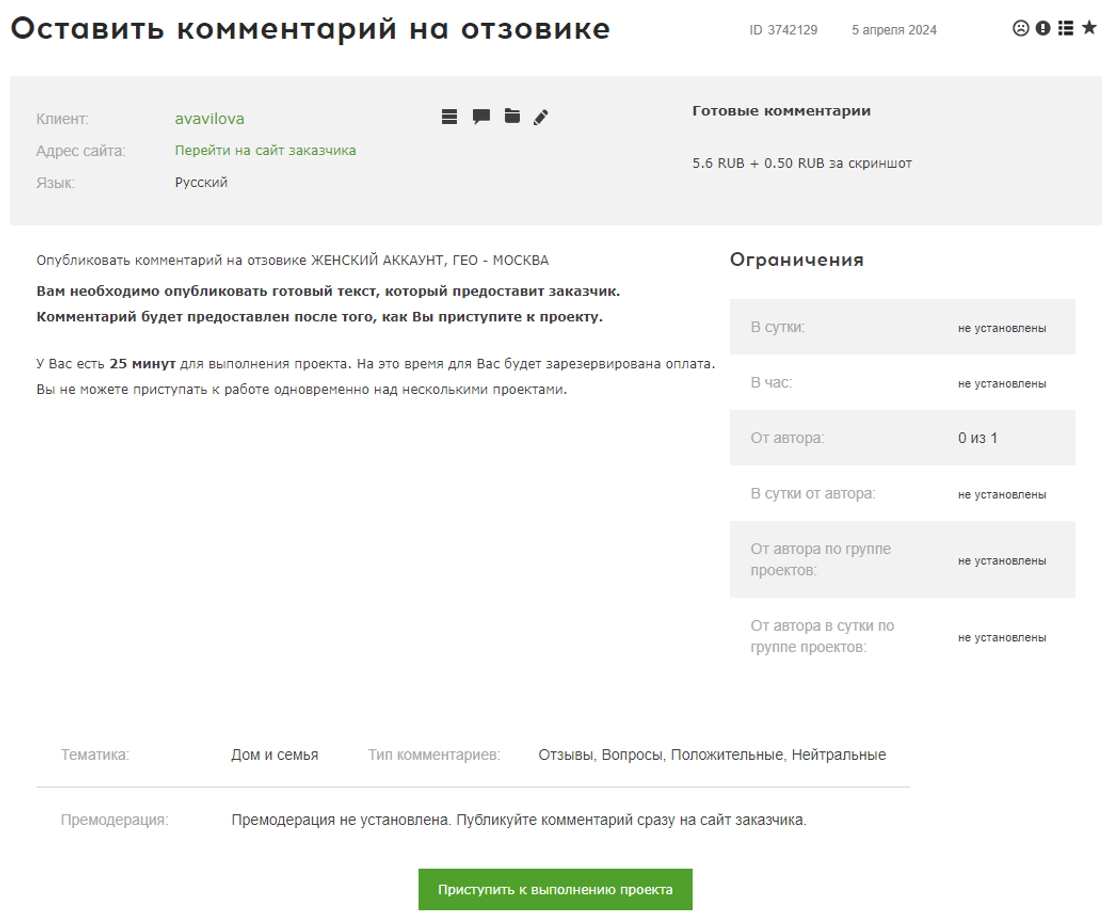
Task: Click the 'От автора:' limit label
Action: 787,438
